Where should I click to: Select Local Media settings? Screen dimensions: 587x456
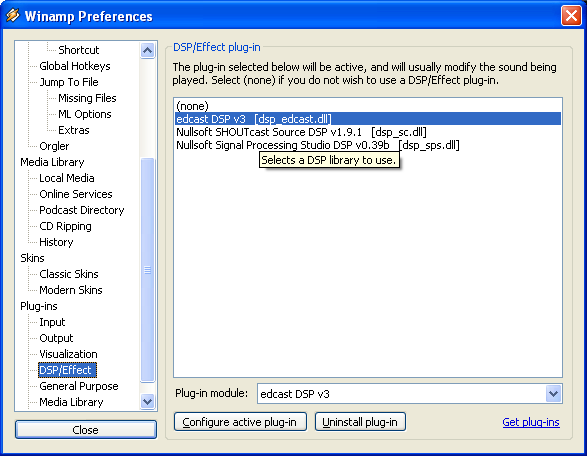pos(67,178)
